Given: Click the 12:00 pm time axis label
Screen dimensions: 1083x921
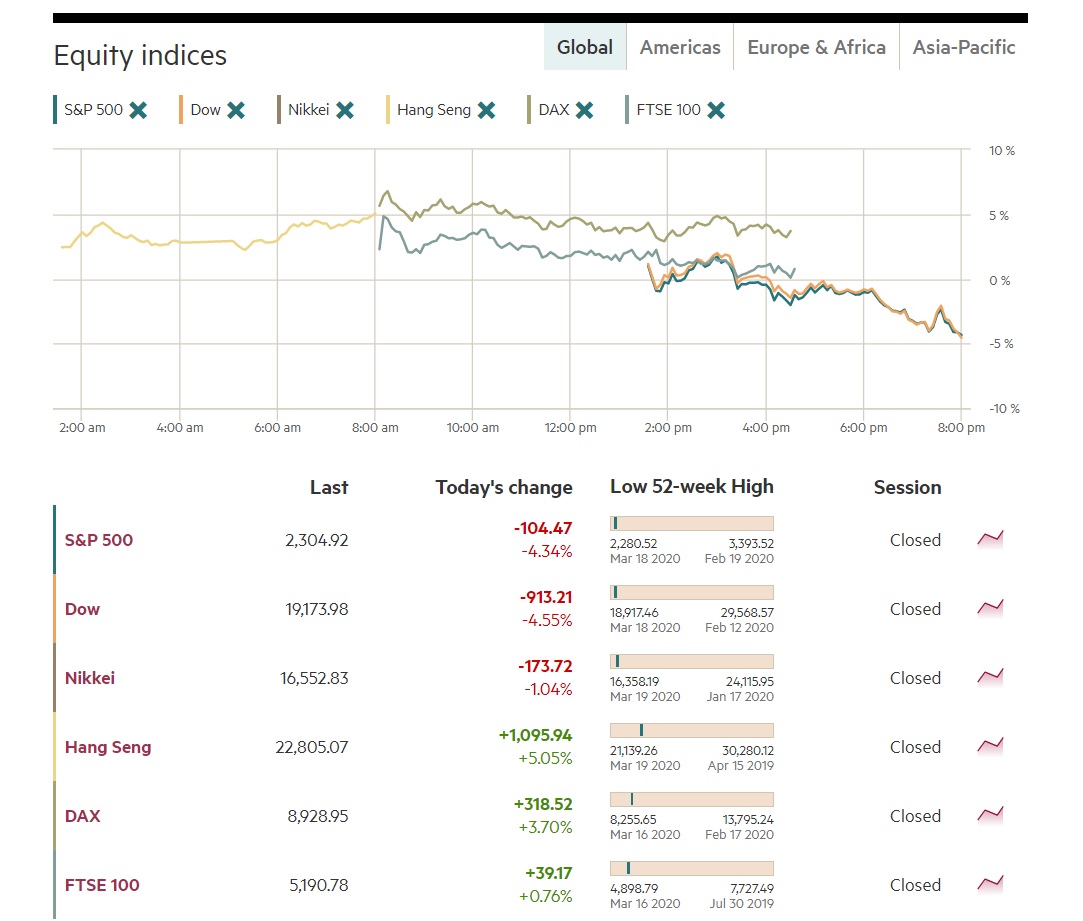Looking at the screenshot, I should pyautogui.click(x=571, y=428).
